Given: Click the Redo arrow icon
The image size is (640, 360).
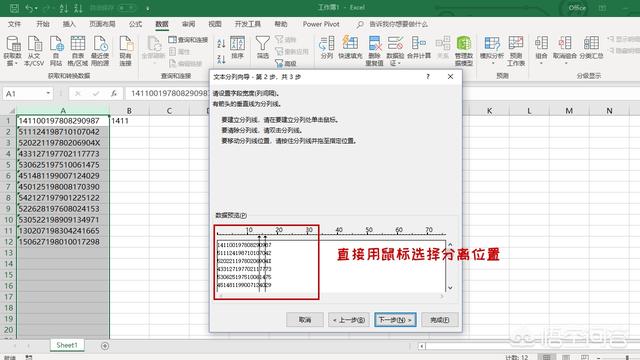Looking at the screenshot, I should click(47, 8).
